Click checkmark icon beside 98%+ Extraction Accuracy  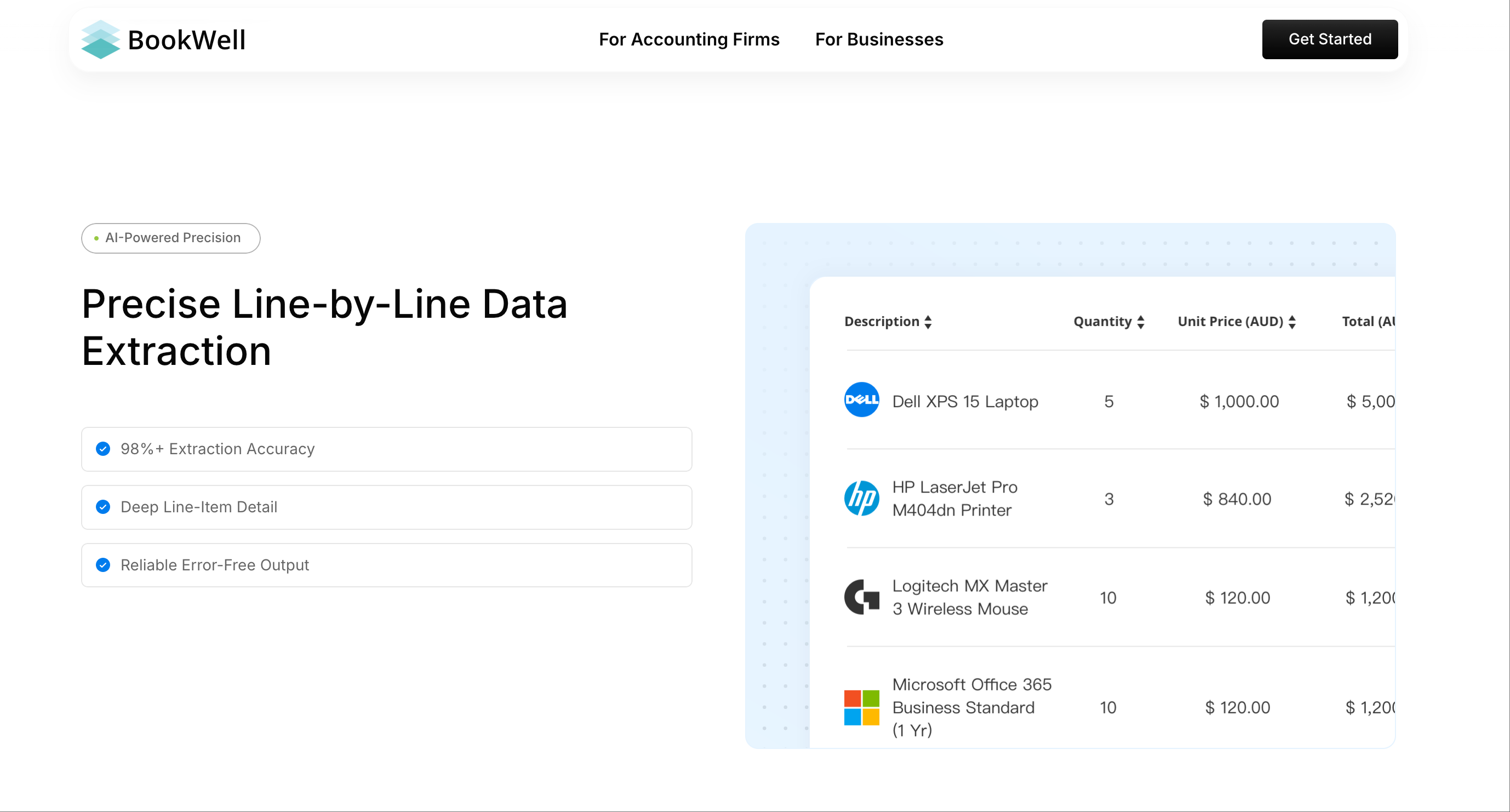click(x=102, y=449)
